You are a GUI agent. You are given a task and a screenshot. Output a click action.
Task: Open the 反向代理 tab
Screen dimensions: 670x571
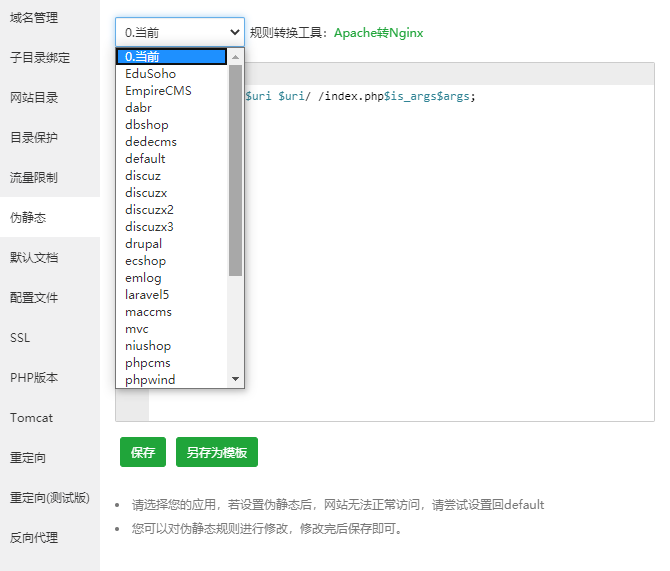tap(50, 538)
